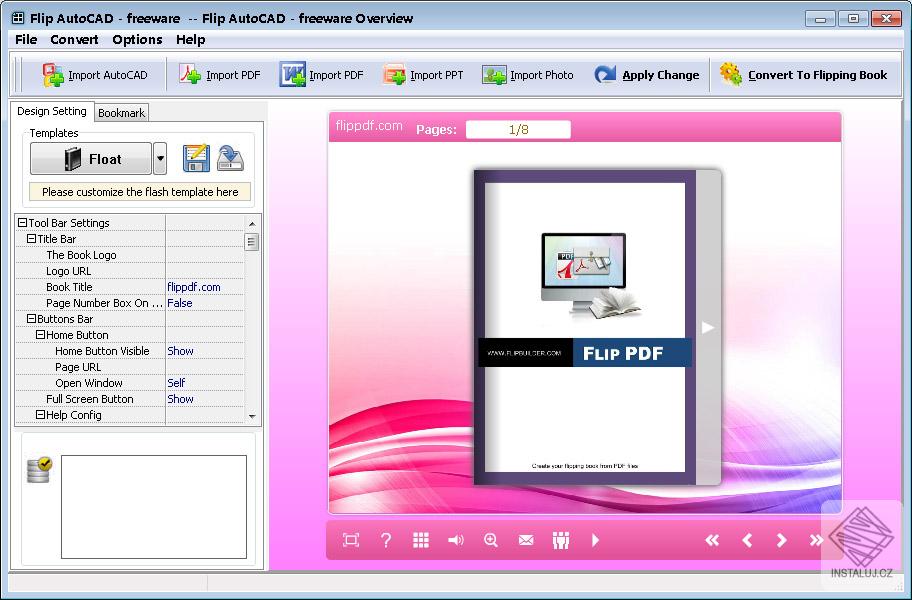Toggle the sound icon in the preview toolbar
This screenshot has width=912, height=600.
[456, 540]
